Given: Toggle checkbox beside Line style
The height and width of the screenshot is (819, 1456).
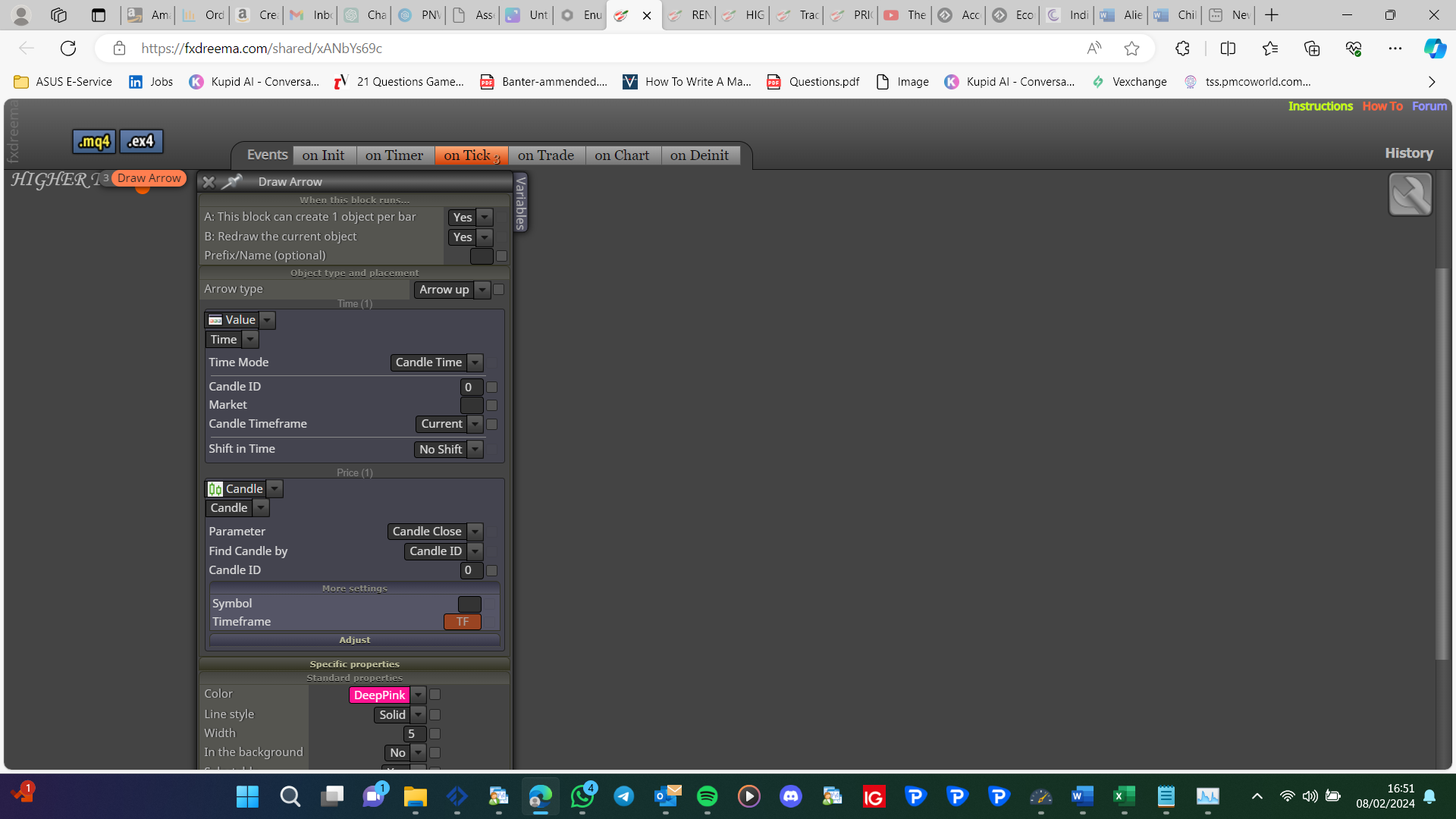Looking at the screenshot, I should [x=435, y=714].
